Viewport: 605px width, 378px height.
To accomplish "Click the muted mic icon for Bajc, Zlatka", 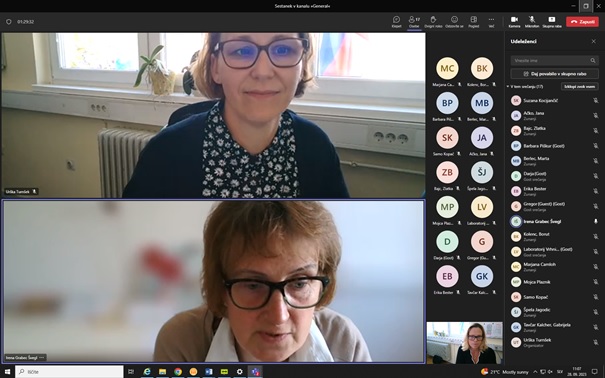I will pos(595,131).
